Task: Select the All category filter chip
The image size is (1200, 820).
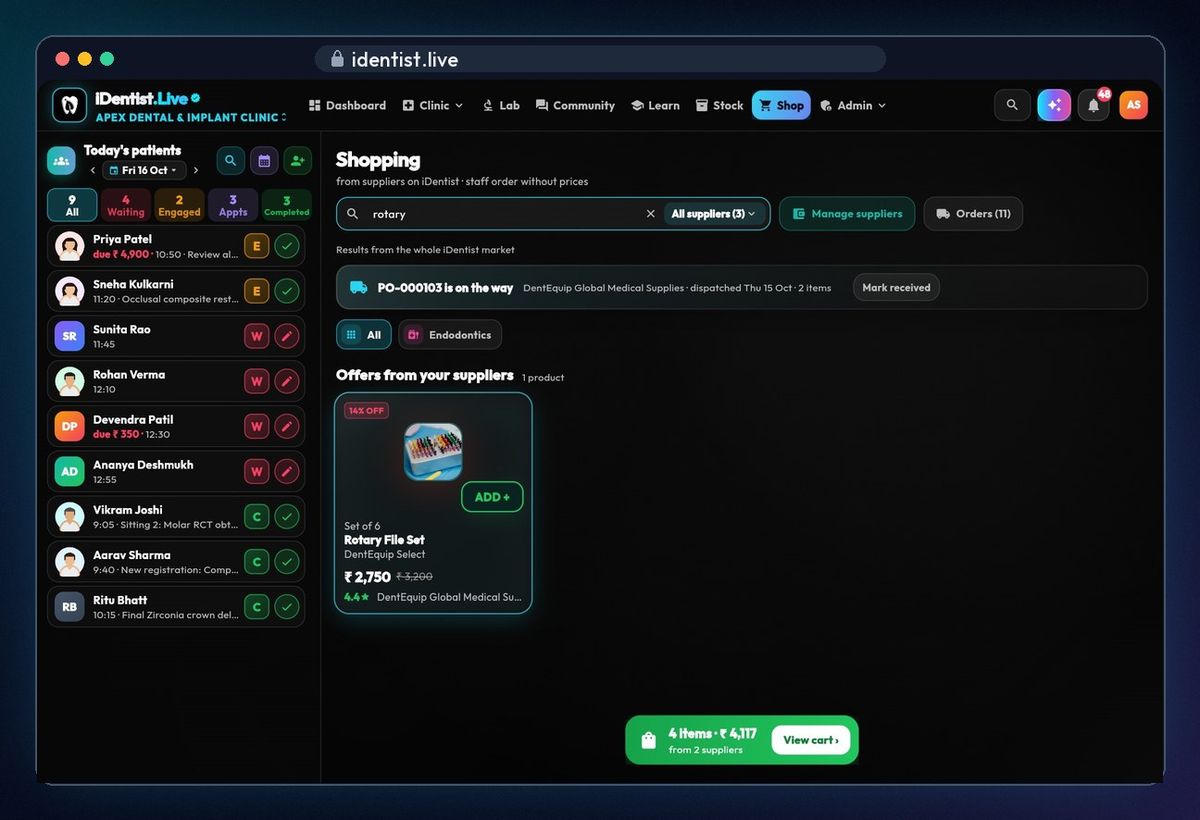Action: click(364, 335)
